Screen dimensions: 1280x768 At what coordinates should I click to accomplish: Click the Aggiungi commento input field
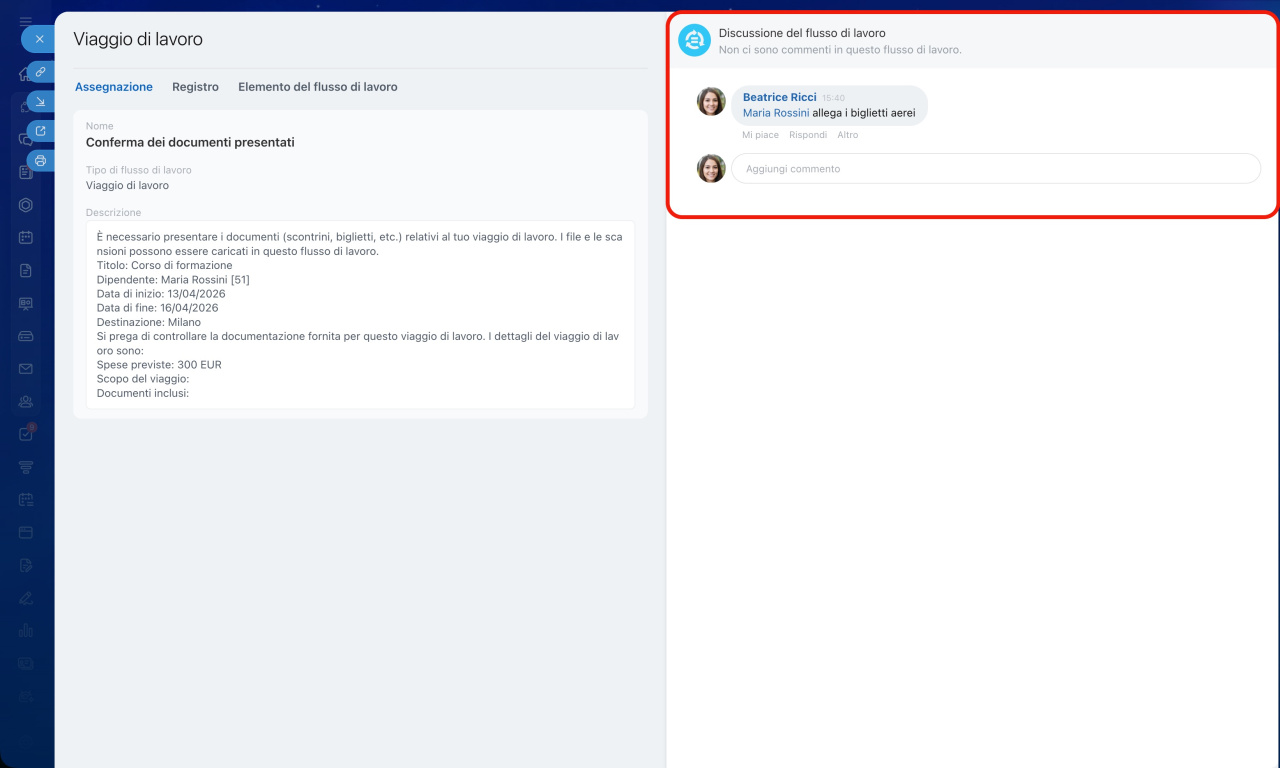(x=995, y=169)
